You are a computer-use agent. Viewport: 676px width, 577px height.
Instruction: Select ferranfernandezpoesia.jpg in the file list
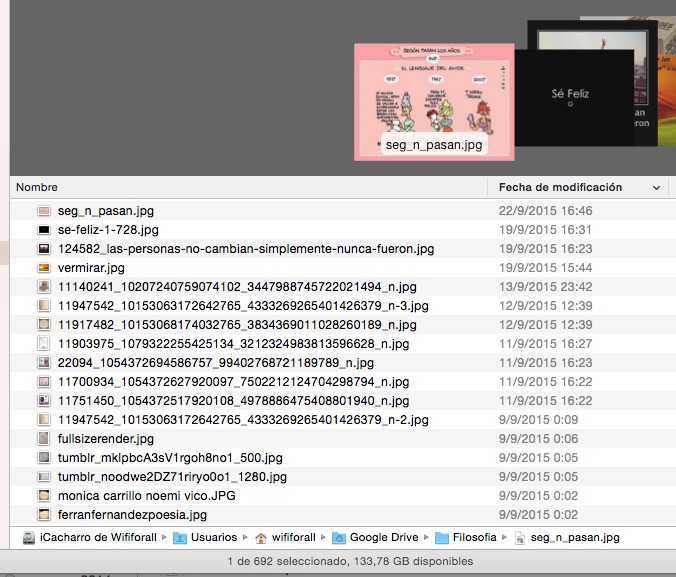pos(132,514)
